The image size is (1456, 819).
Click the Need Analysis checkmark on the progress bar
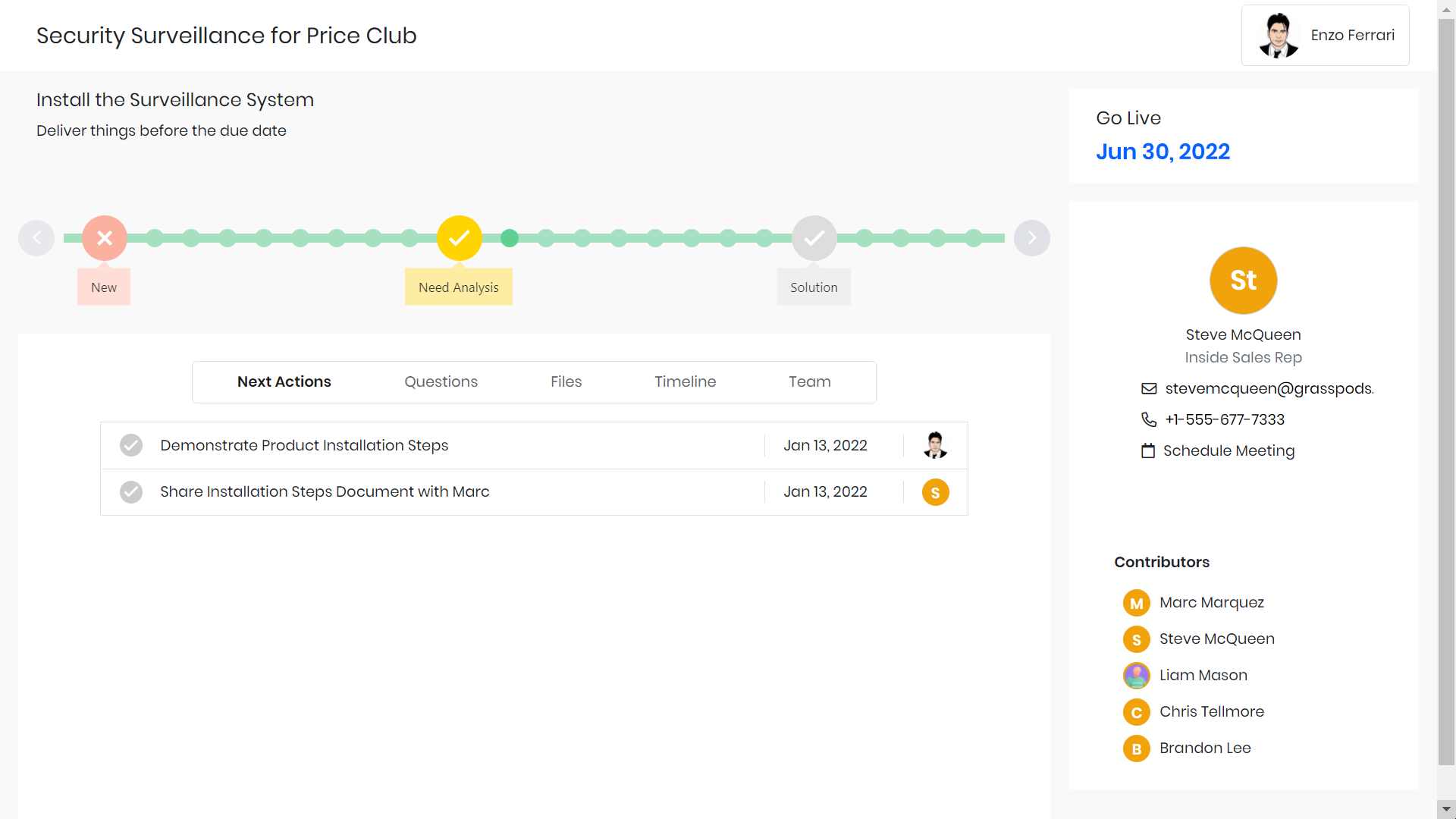[458, 237]
